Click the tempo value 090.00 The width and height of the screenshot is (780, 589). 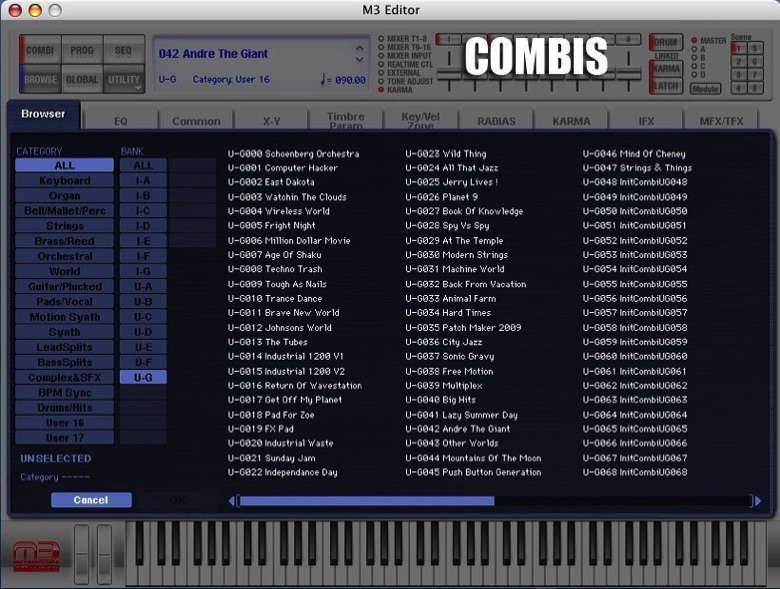tap(350, 80)
